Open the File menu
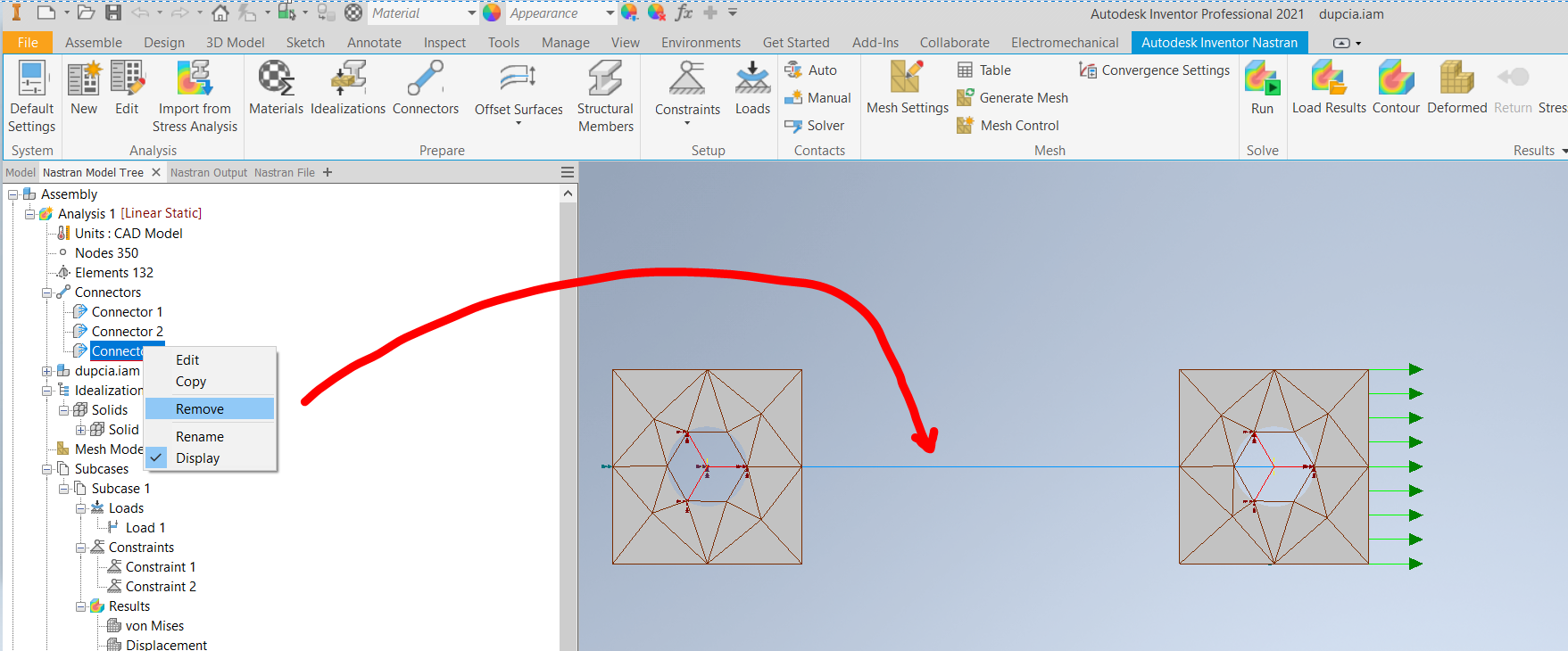Viewport: 1568px width, 651px height. tap(28, 43)
